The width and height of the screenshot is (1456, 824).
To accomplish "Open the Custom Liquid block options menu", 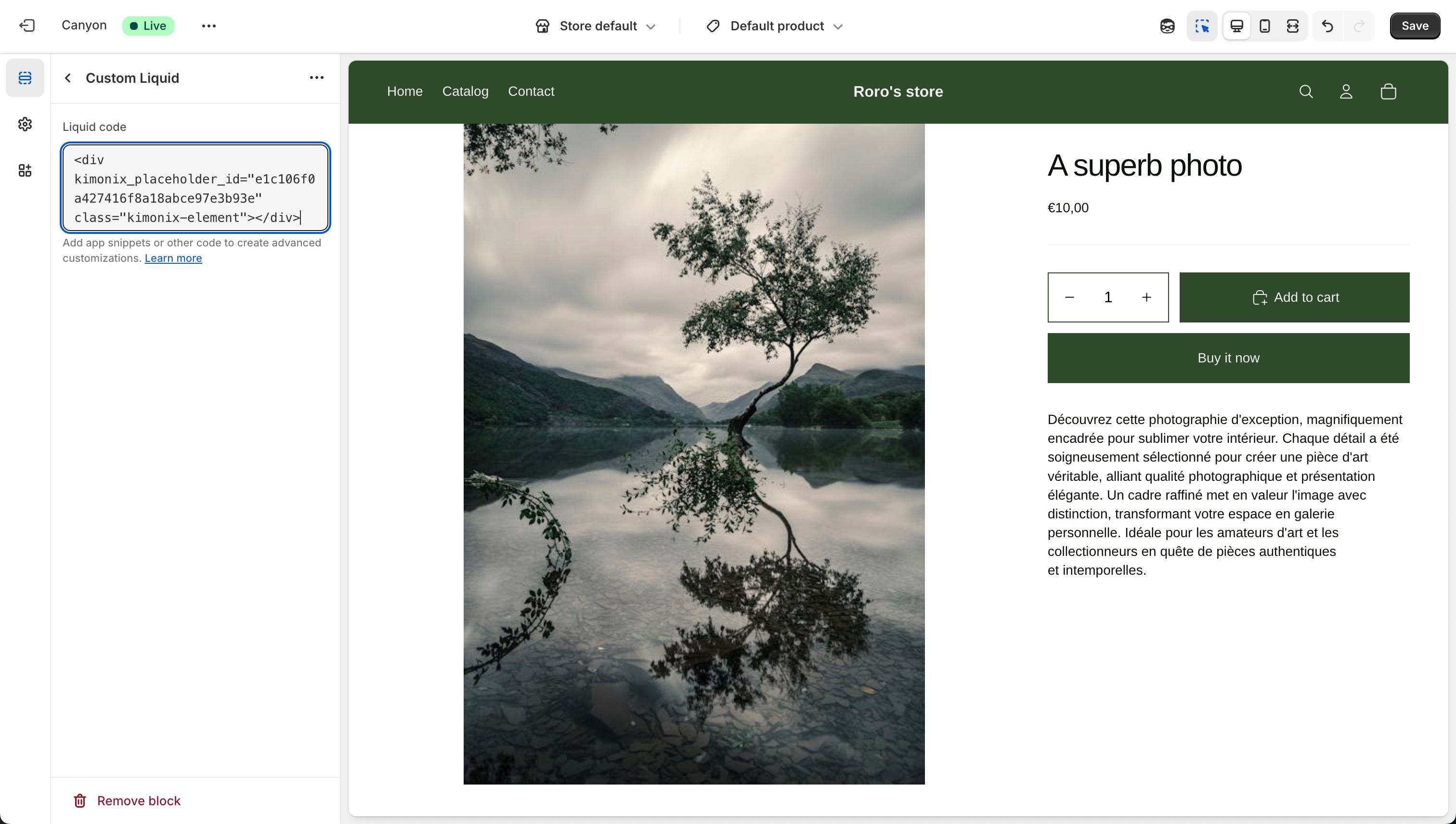I will 316,77.
